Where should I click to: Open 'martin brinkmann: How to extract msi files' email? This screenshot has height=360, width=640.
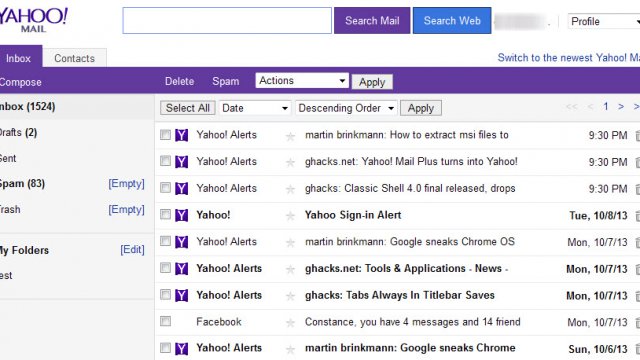pyautogui.click(x=407, y=135)
